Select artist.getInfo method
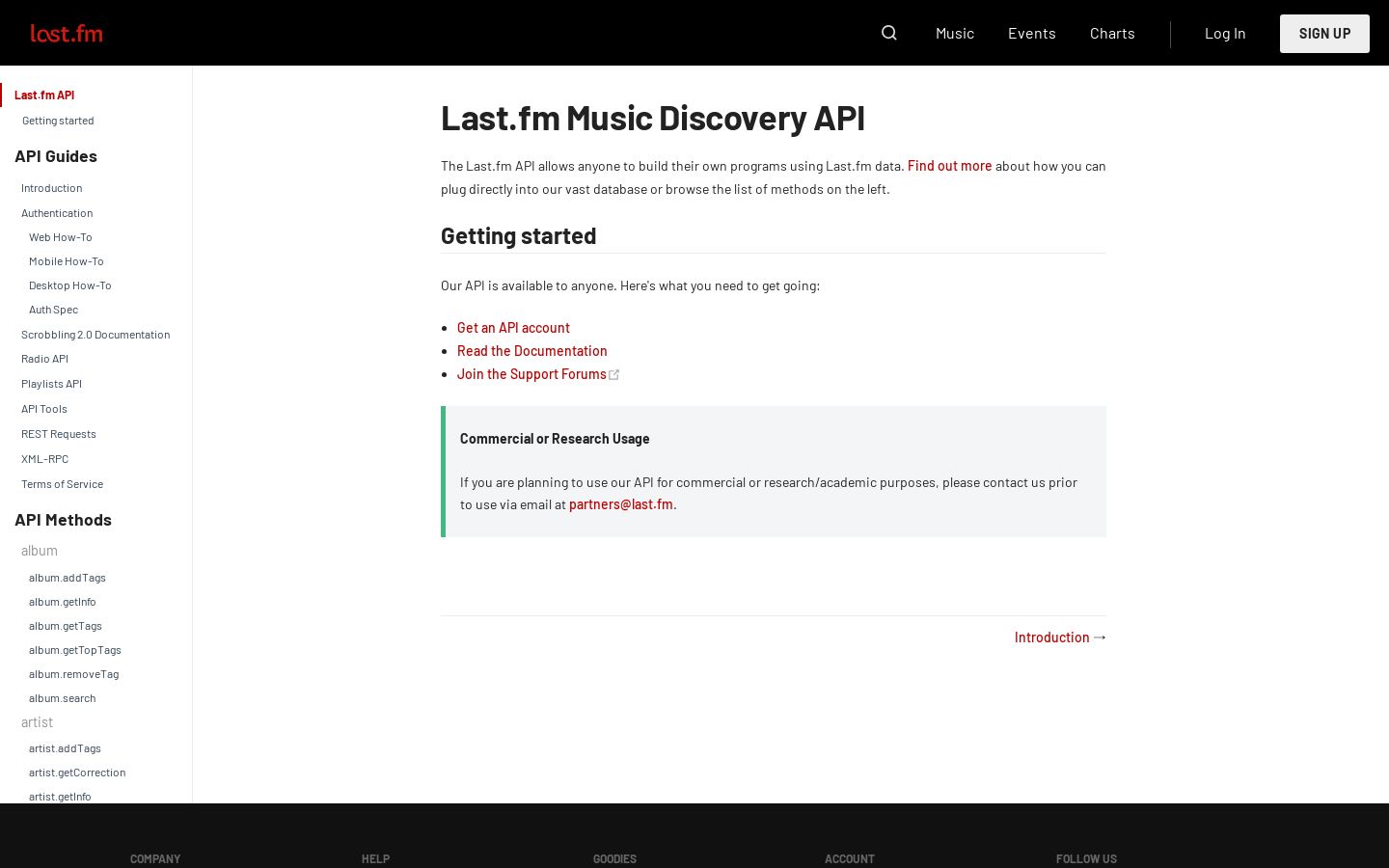 coord(60,797)
